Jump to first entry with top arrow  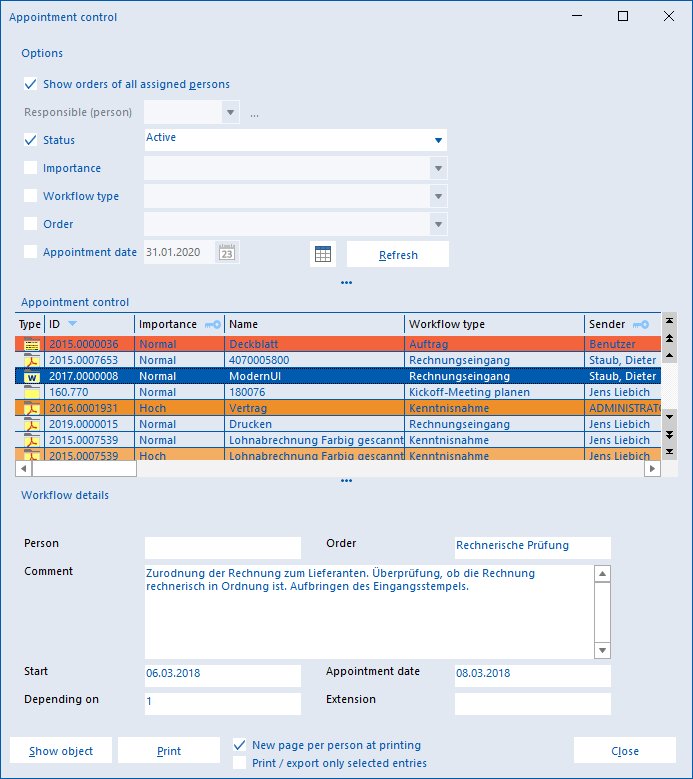[x=670, y=320]
